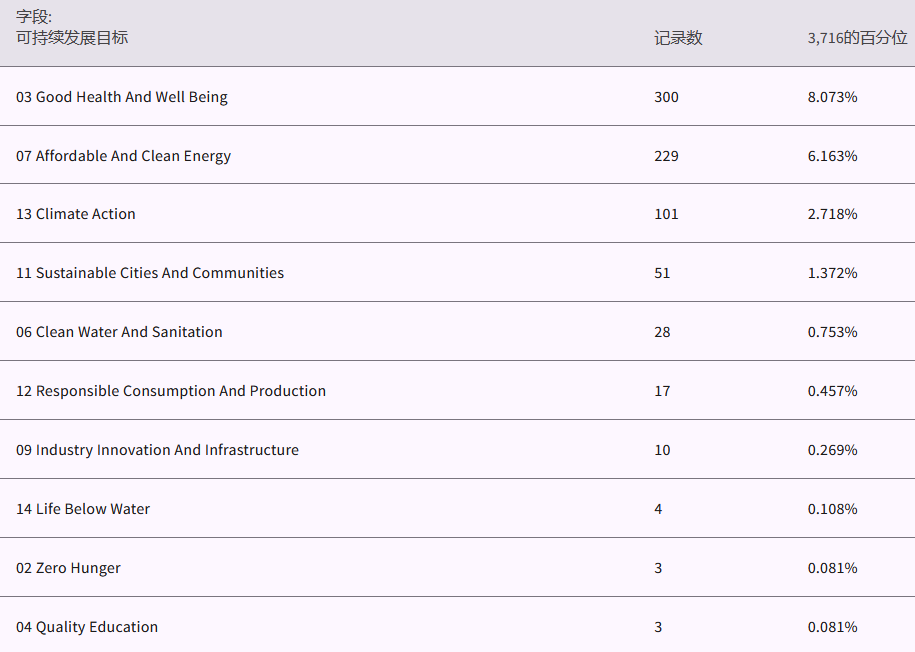Open the 04 Quality Education entry
Screen dimensions: 915x652
87,627
